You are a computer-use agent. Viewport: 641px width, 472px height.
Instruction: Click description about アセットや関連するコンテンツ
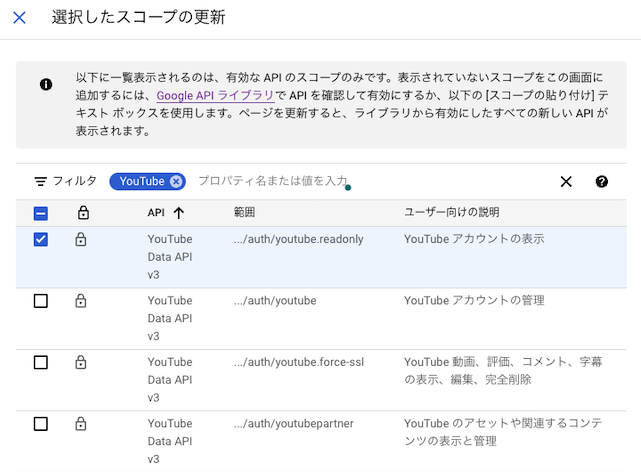point(503,432)
